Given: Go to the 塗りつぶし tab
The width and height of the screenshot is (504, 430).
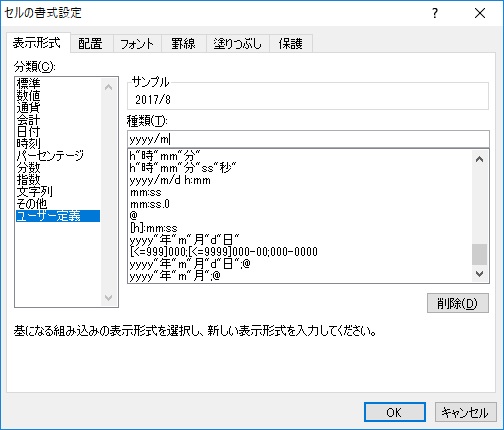Looking at the screenshot, I should [238, 43].
